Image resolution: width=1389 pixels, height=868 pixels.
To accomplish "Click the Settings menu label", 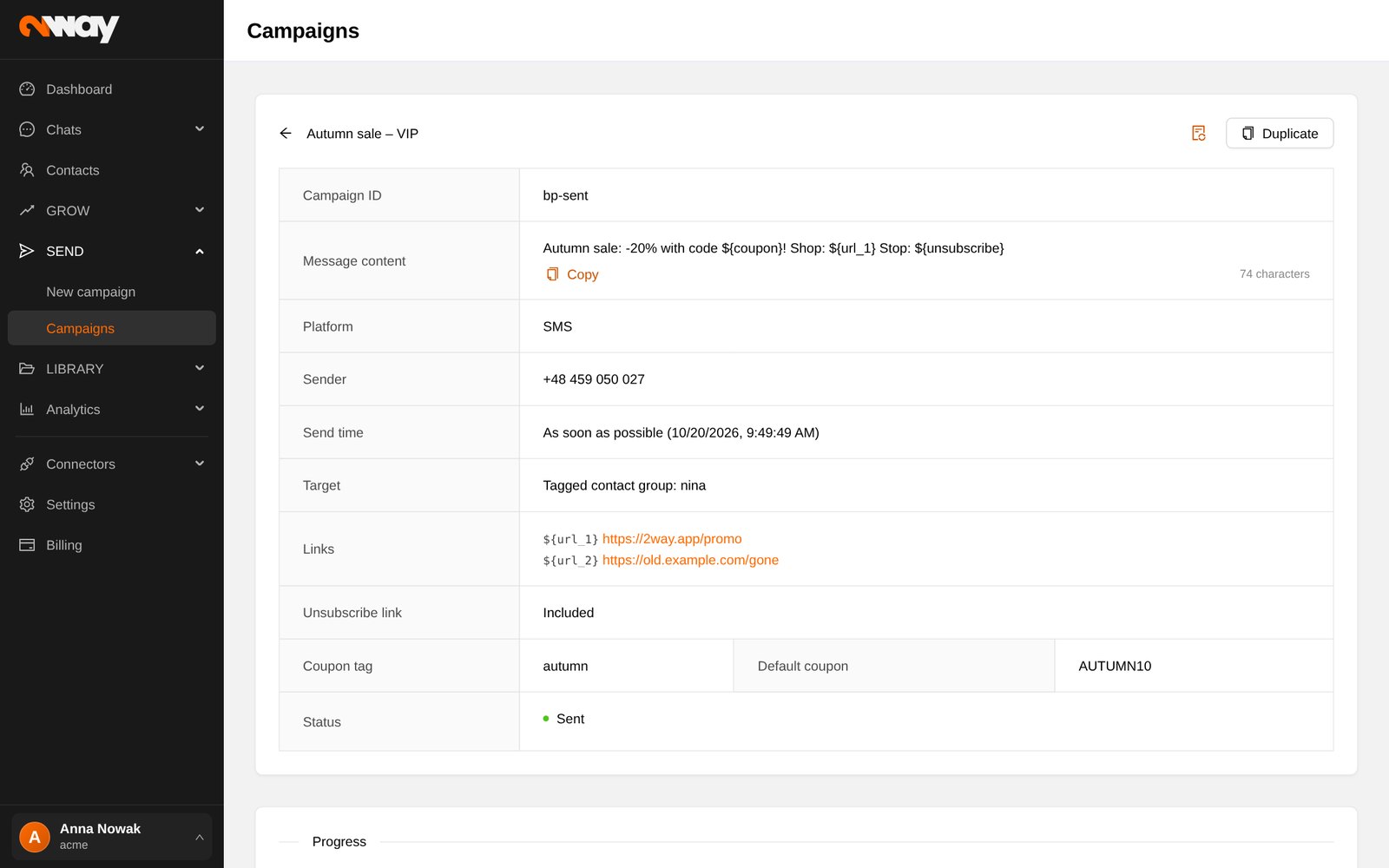I will coord(70,504).
